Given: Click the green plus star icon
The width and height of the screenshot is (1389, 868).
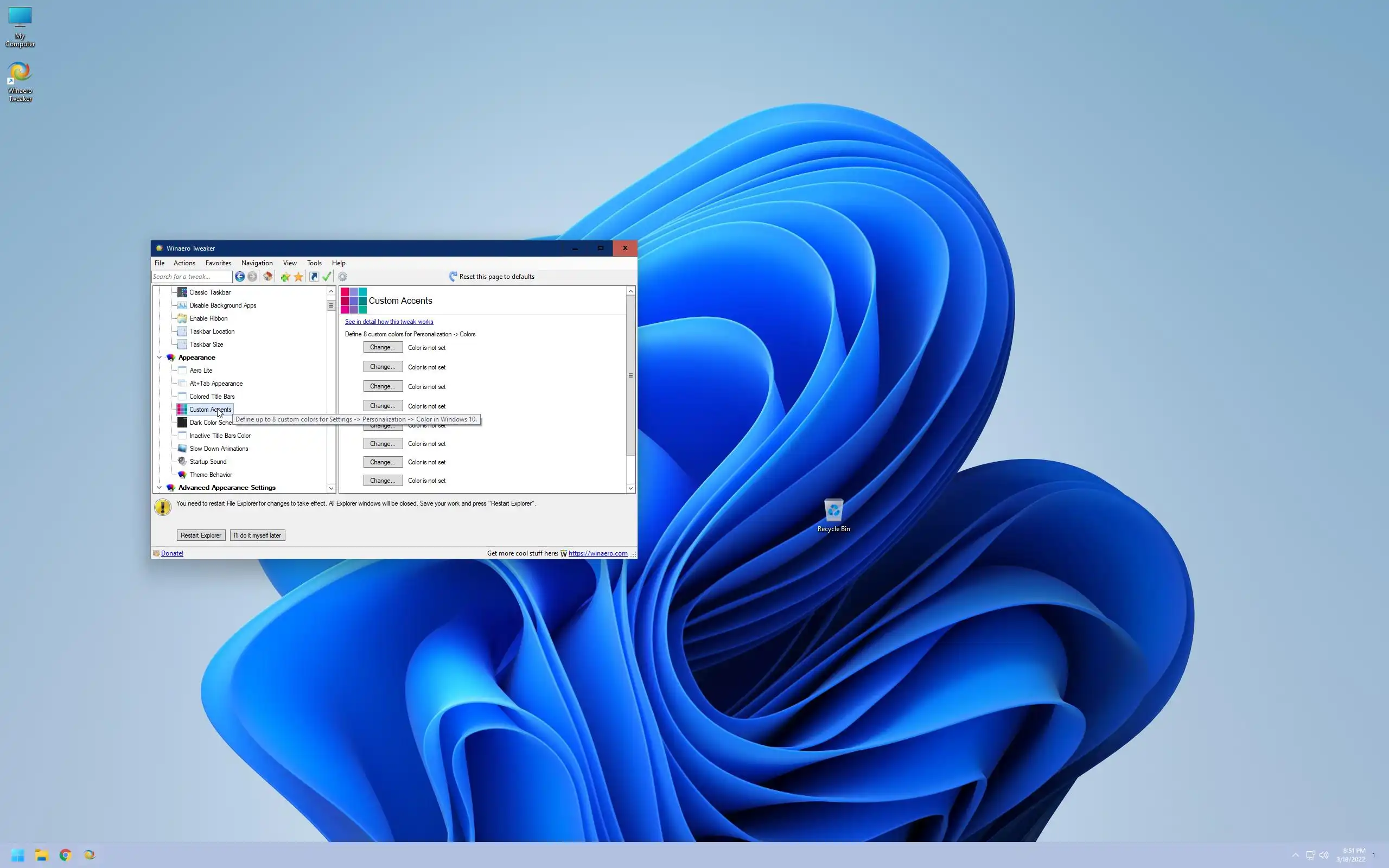Looking at the screenshot, I should [285, 277].
